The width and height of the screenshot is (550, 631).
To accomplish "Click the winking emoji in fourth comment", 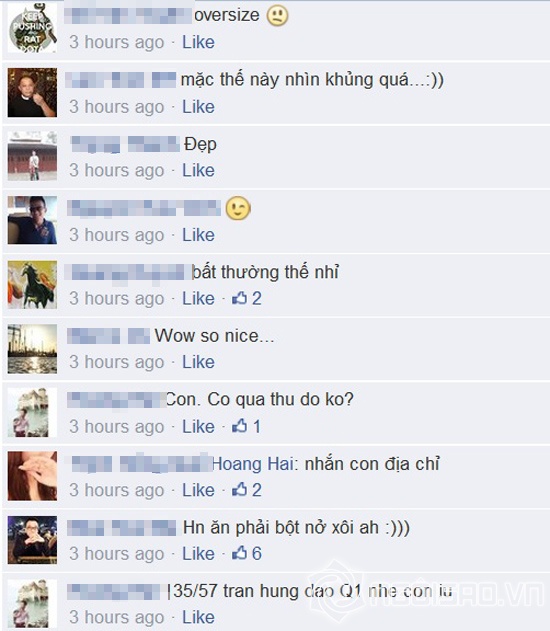I will [x=238, y=208].
